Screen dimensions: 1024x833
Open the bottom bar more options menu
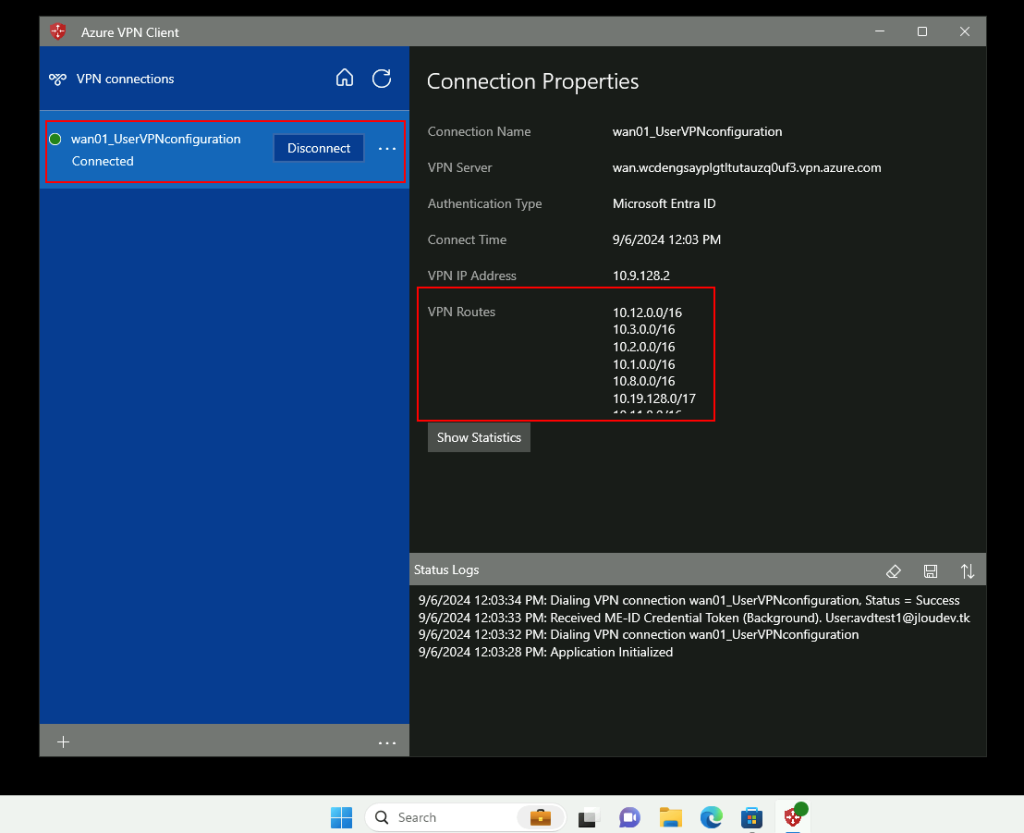387,742
